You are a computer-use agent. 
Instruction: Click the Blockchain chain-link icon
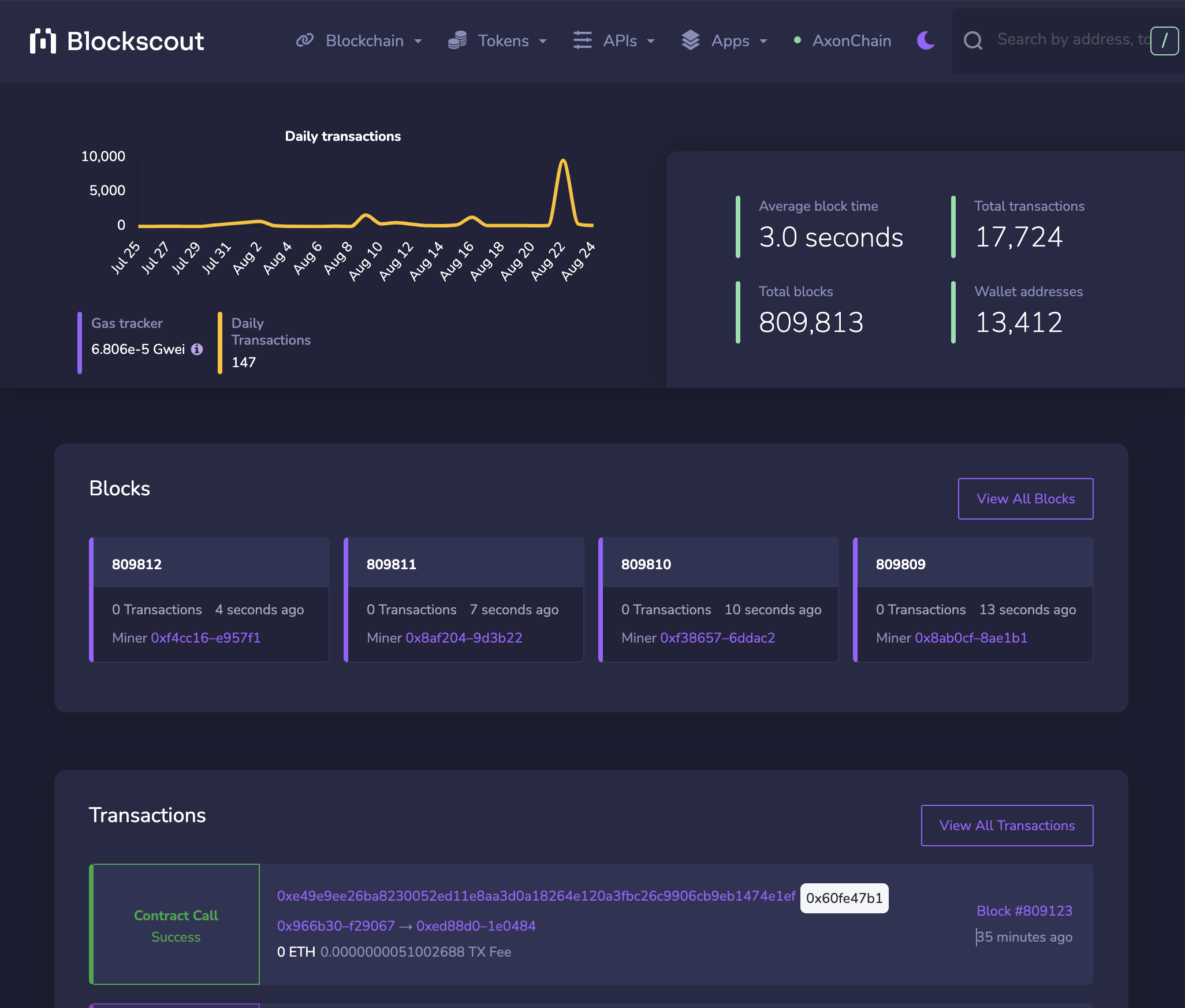tap(305, 40)
